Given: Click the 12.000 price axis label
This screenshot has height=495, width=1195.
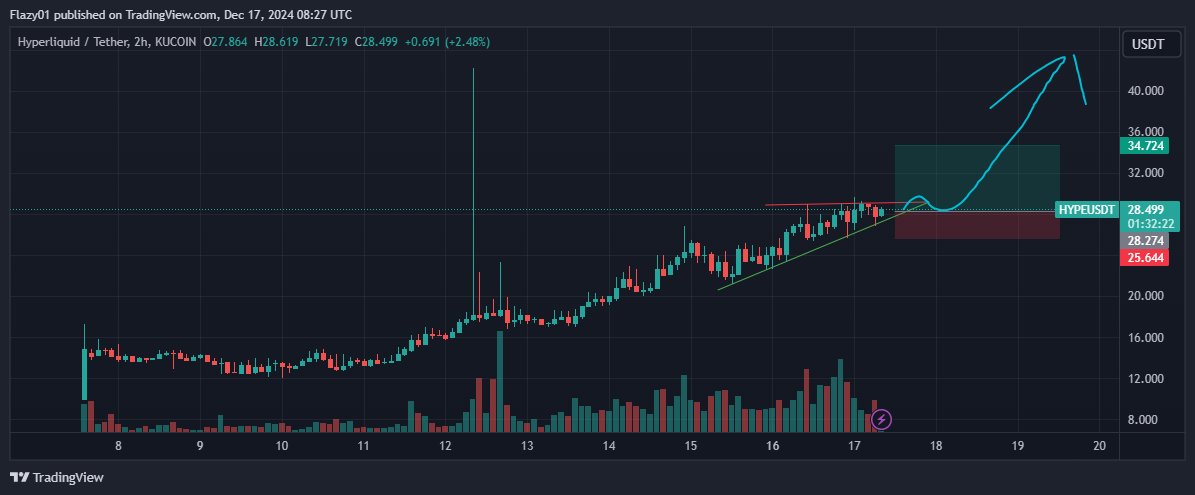Looking at the screenshot, I should coord(1145,378).
